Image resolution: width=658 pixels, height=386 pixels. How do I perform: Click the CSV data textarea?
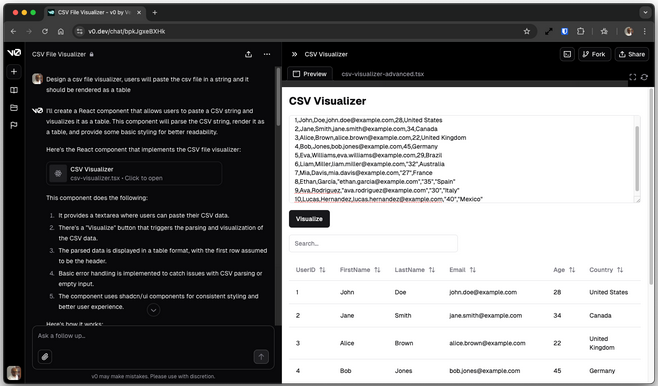click(465, 159)
